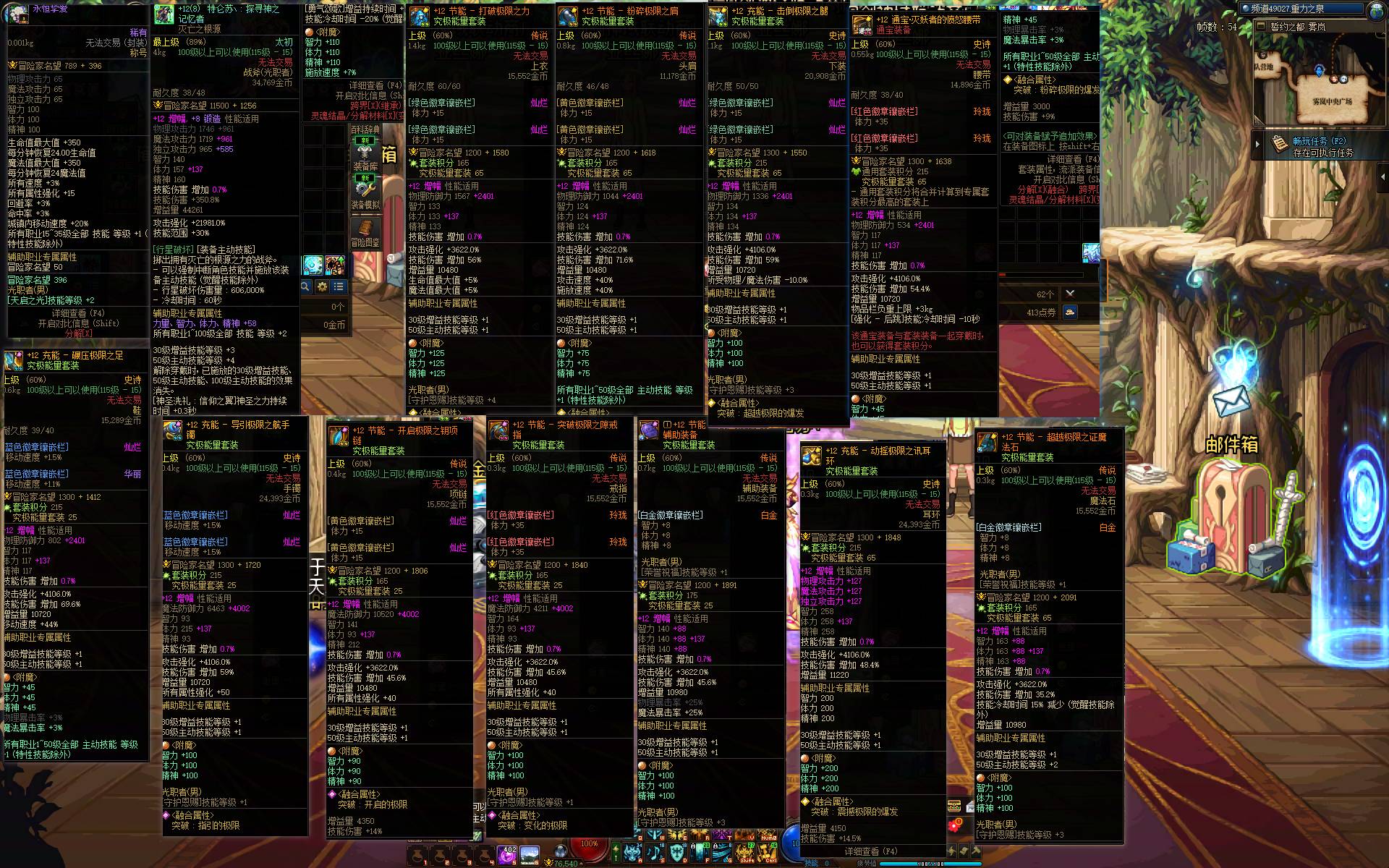Viewport: 1389px width, 868px height.
Task: Toggle the minimap window size button
Action: 1261,27
